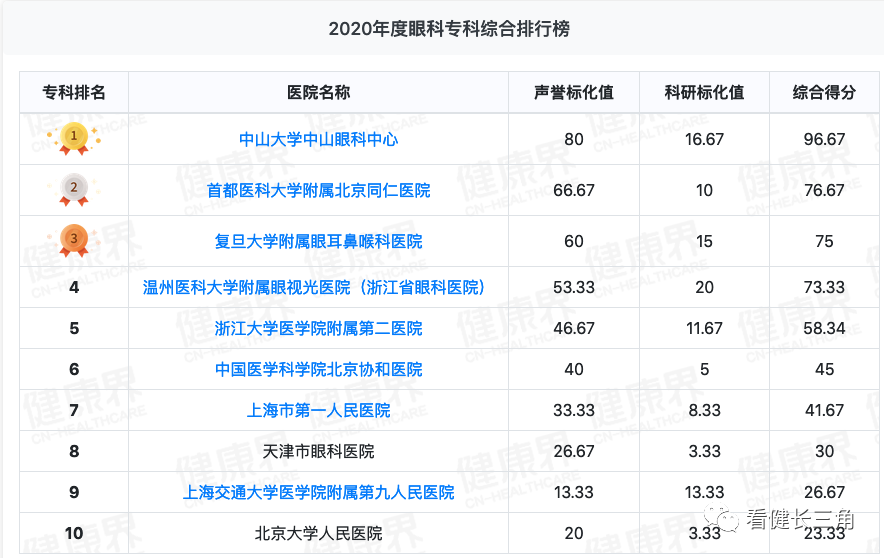Screen dimensions: 884x558
Task: Click the research value 8.33
Action: (704, 410)
